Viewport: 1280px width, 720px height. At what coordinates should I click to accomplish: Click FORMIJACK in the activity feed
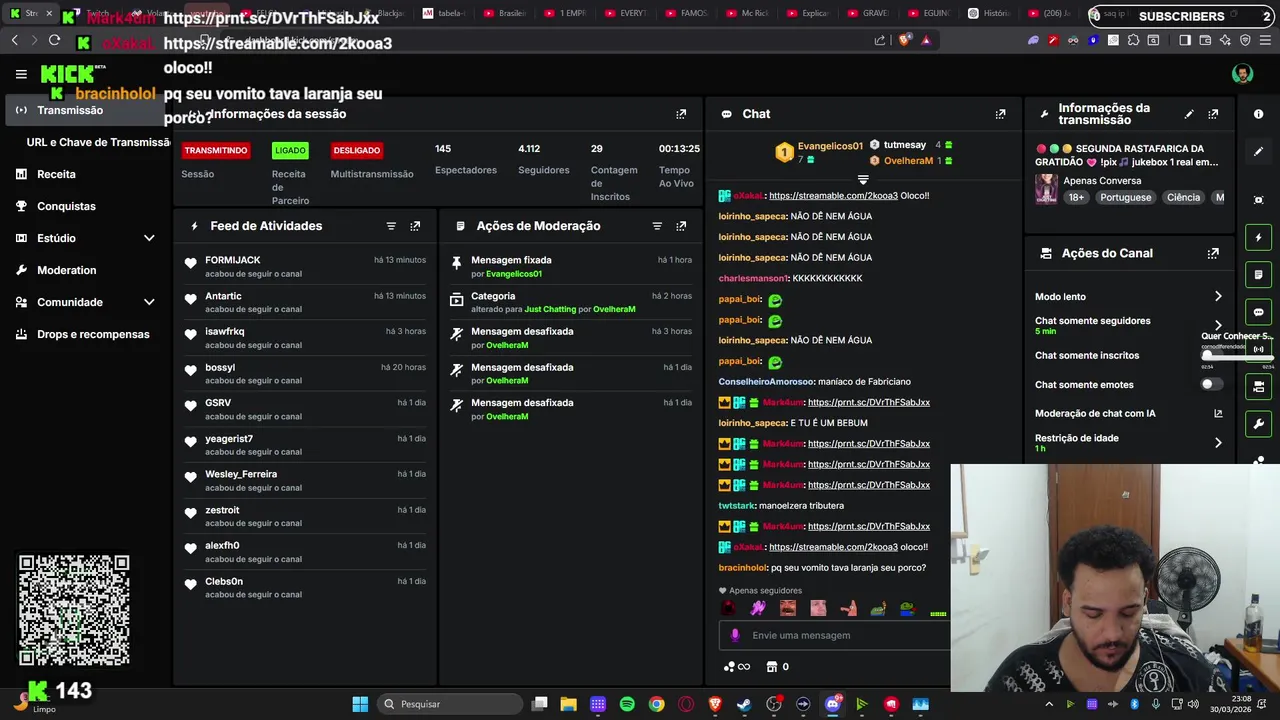232,260
